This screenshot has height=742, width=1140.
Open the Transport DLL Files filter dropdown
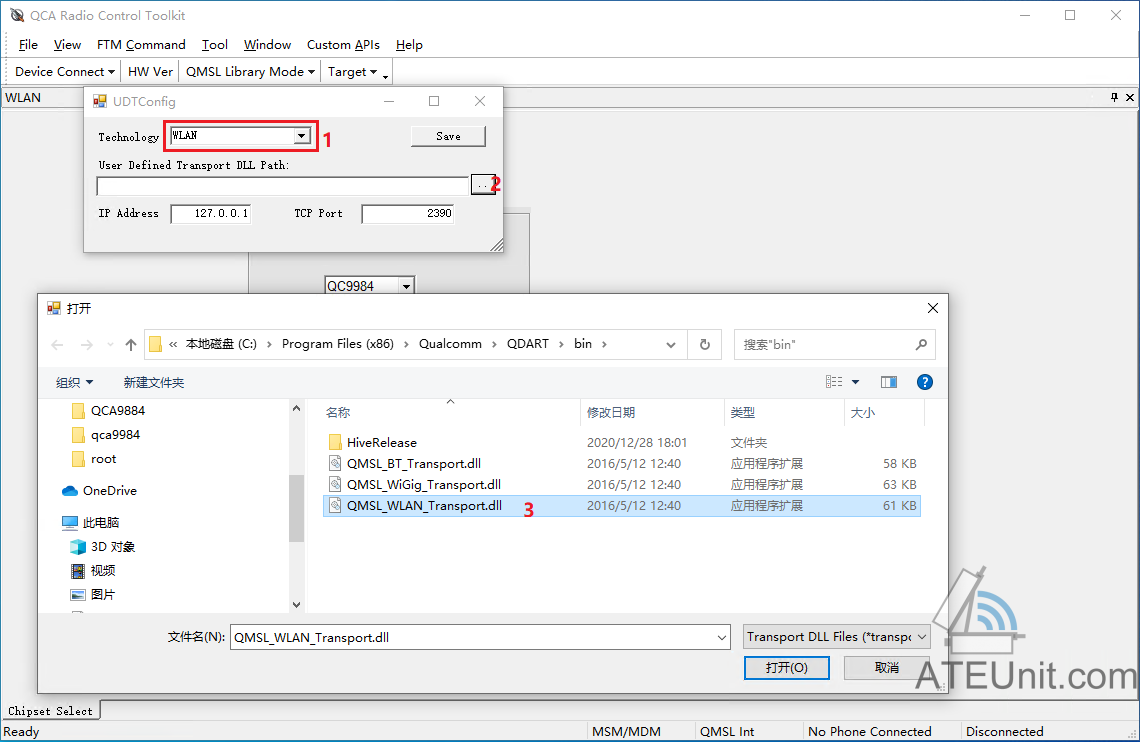pos(837,637)
